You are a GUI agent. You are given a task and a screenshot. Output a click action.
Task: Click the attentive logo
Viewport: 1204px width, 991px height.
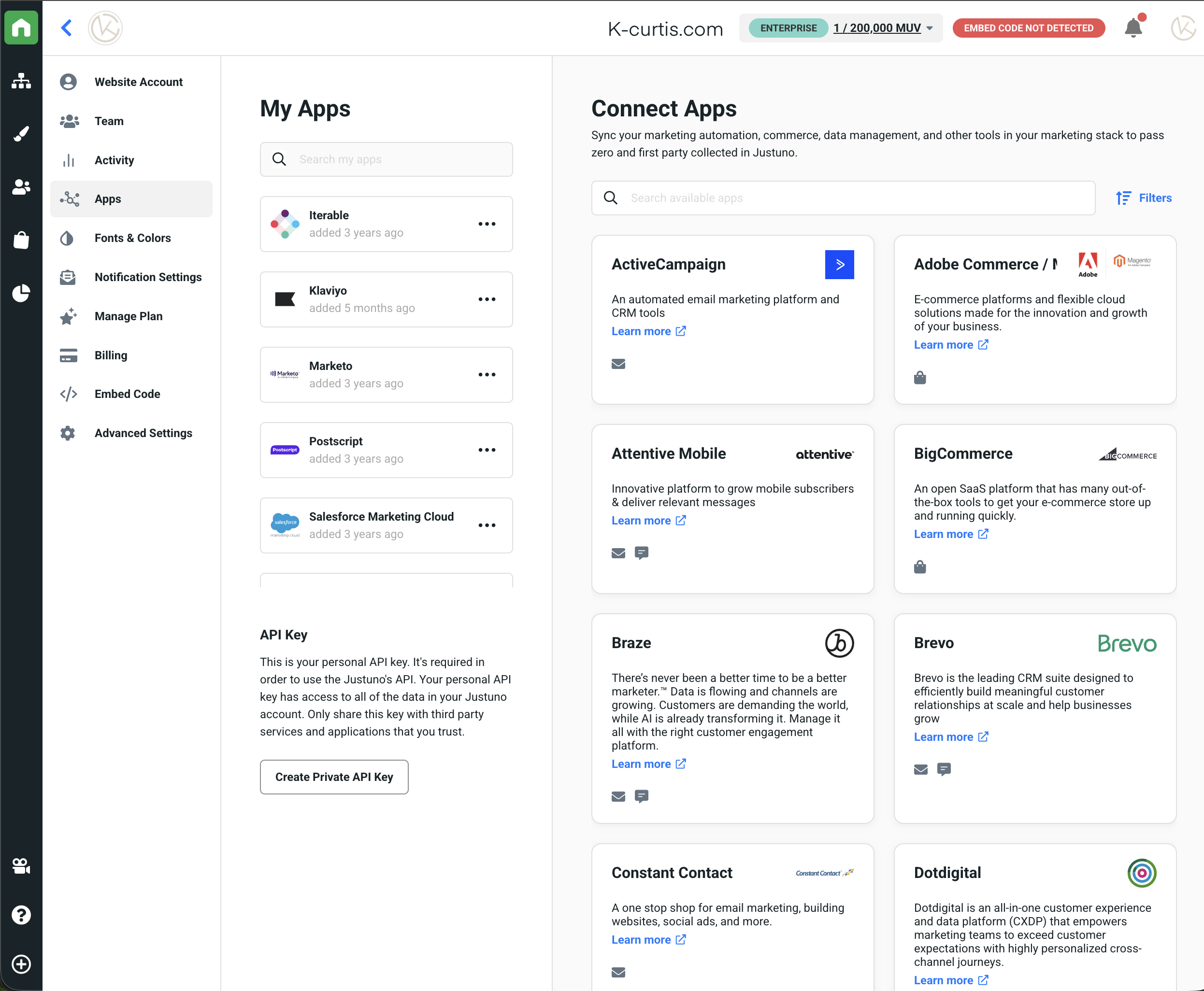pos(825,454)
